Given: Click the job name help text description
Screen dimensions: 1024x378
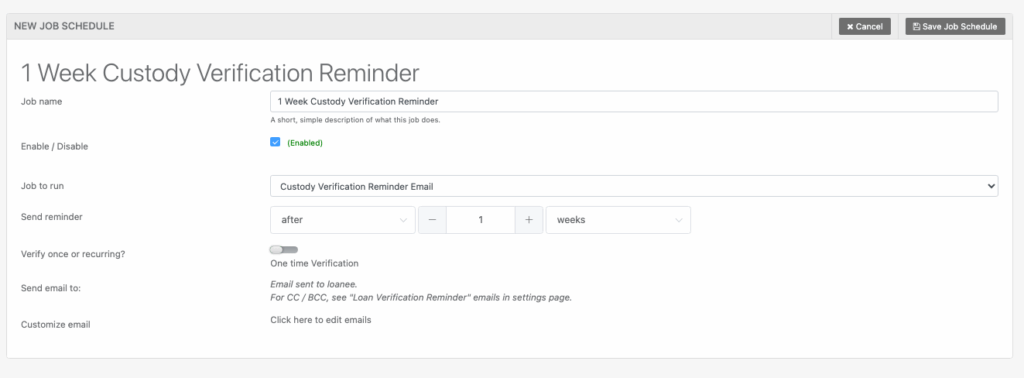Looking at the screenshot, I should (355, 120).
